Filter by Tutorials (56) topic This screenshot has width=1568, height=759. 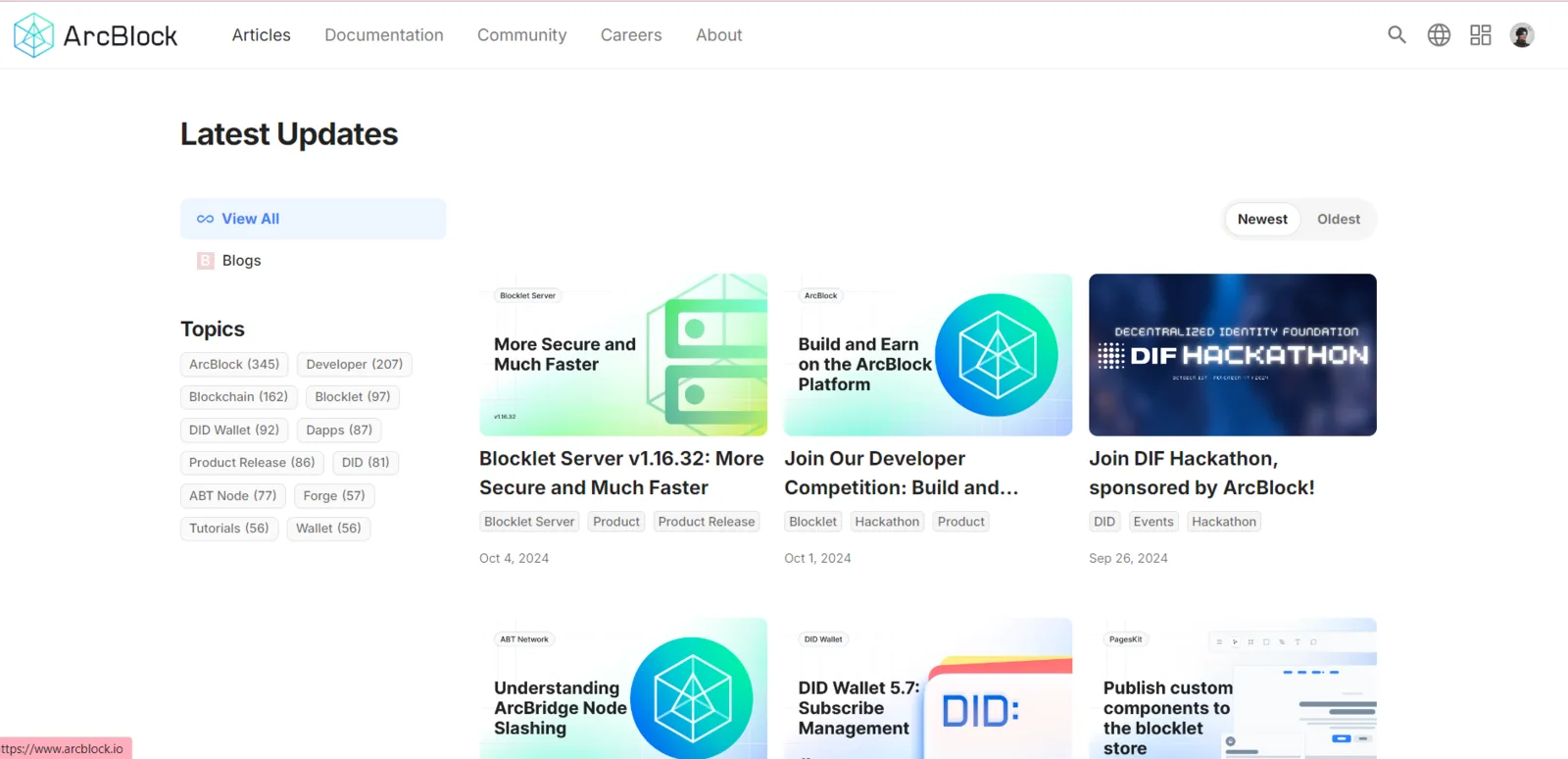pyautogui.click(x=229, y=529)
